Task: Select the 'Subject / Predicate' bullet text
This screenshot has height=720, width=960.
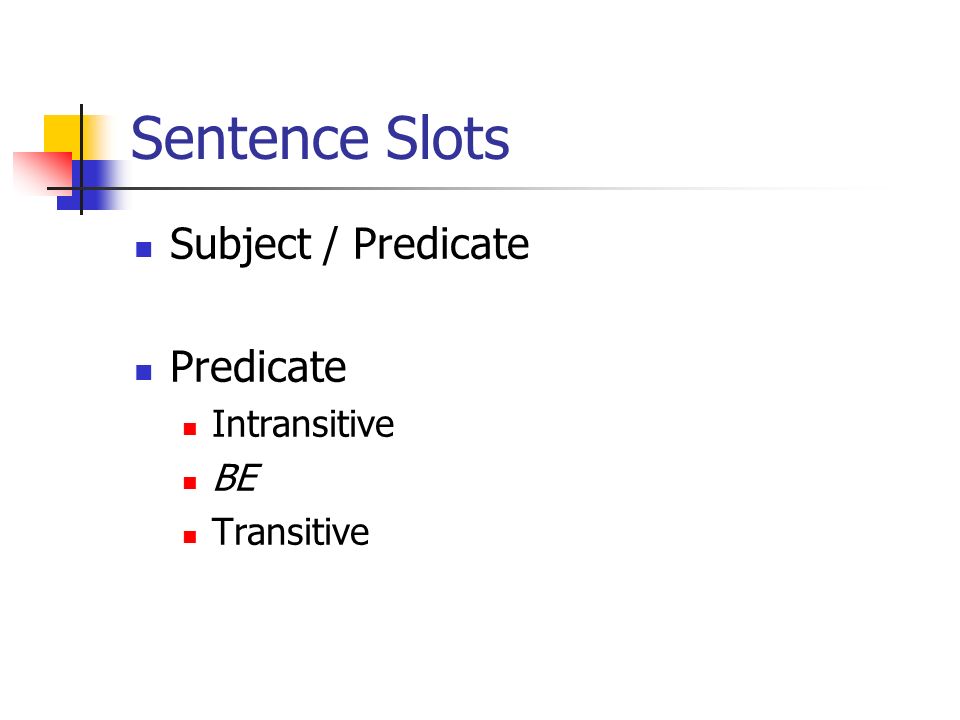Action: click(349, 244)
